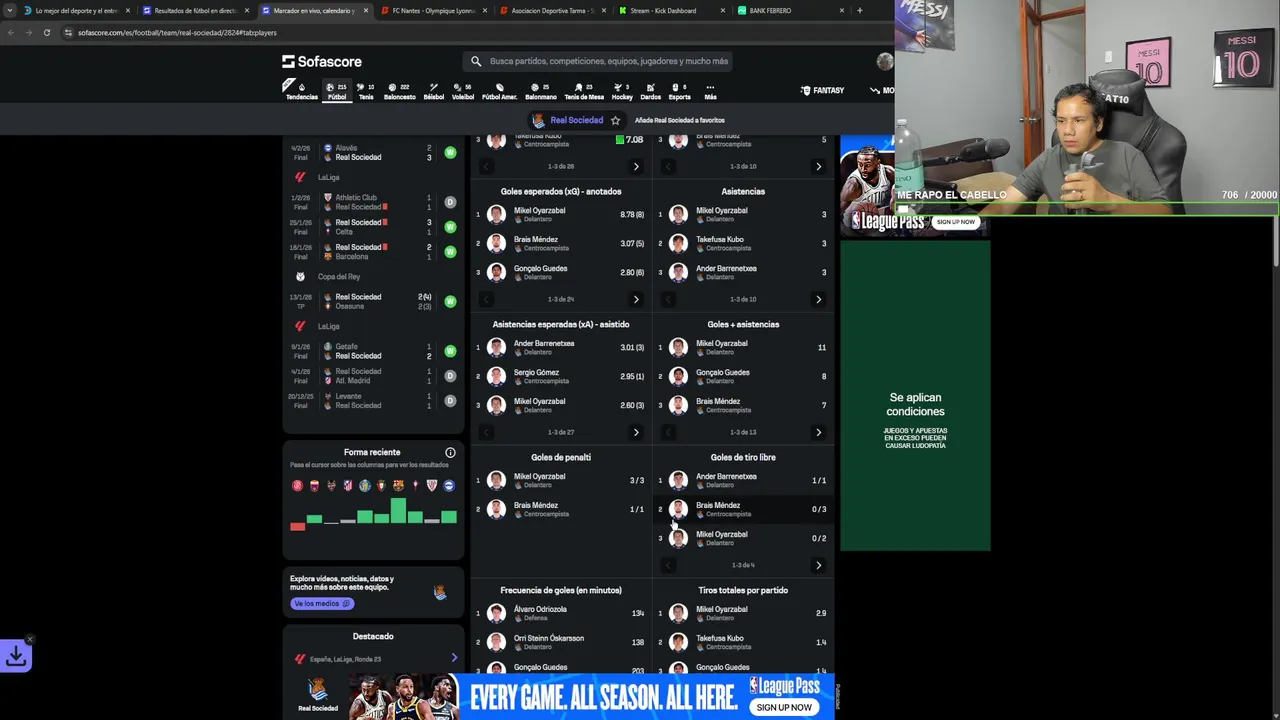
Task: Open a new browser tab
Action: (x=859, y=10)
